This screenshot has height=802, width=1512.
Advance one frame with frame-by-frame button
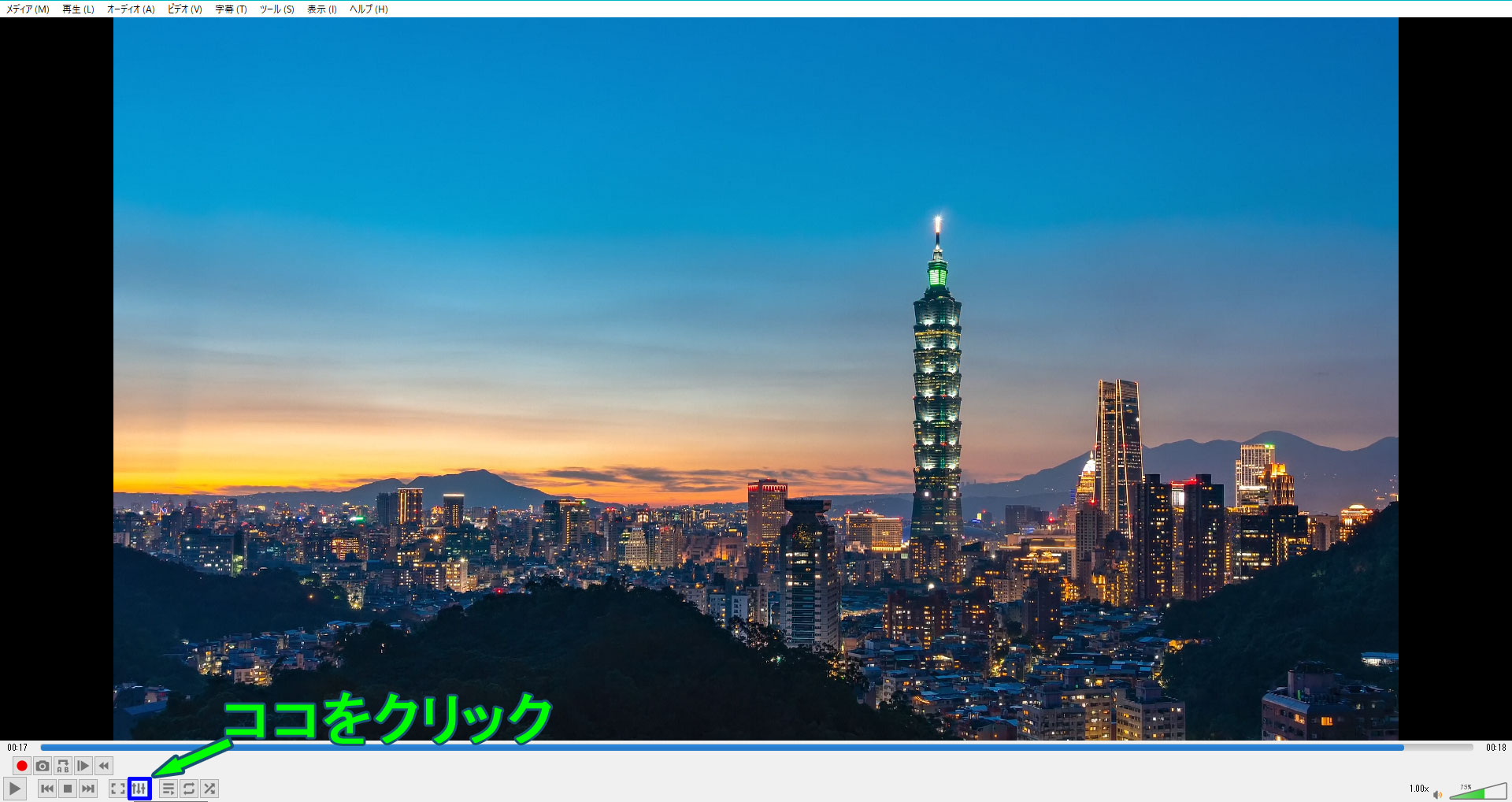point(83,766)
